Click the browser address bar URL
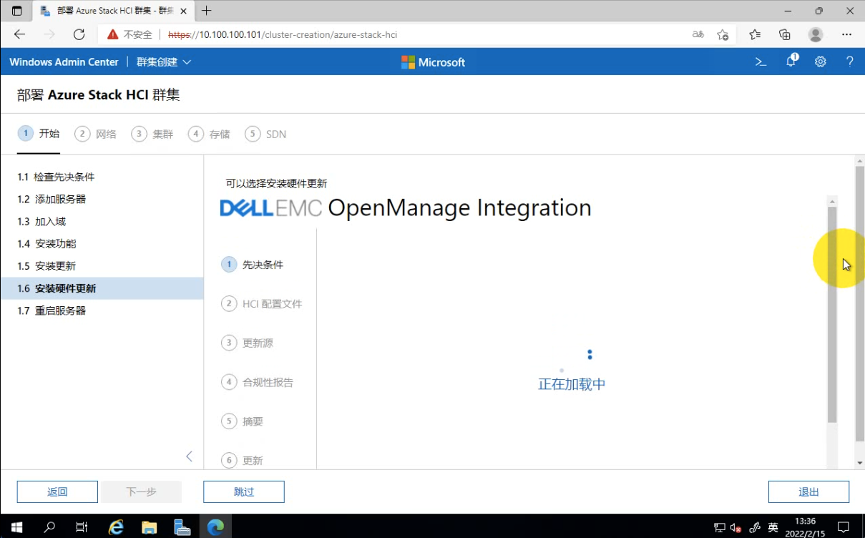 click(x=282, y=34)
